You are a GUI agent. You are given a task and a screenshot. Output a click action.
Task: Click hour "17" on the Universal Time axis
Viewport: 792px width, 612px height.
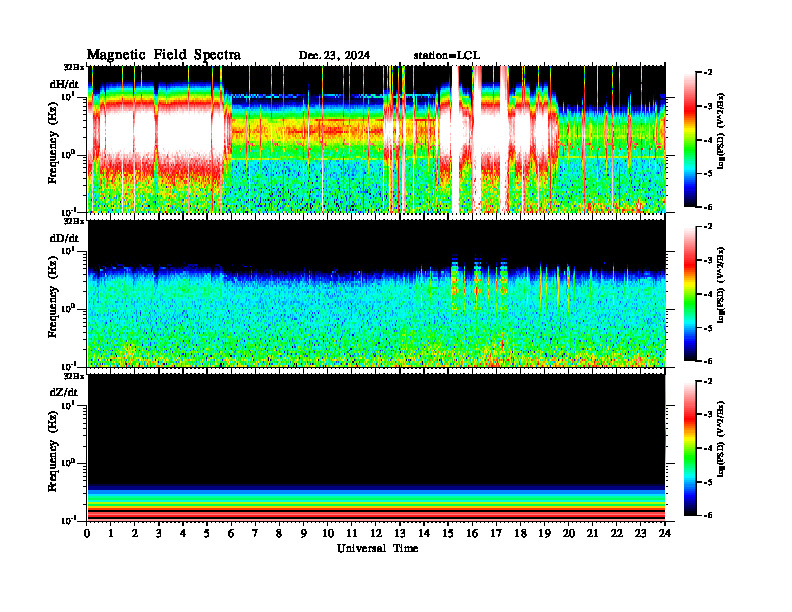(497, 534)
